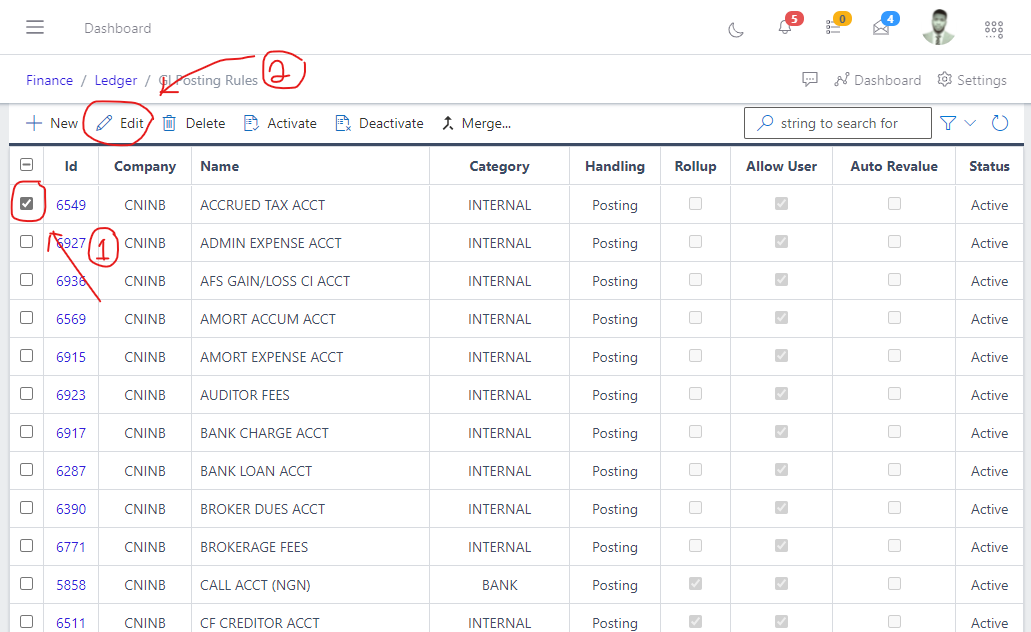Image resolution: width=1031 pixels, height=632 pixels.
Task: Open notifications via the bell icon
Action: pos(785,29)
